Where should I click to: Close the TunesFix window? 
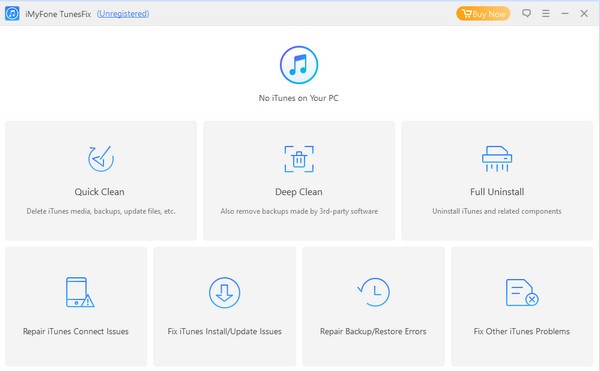coord(584,14)
